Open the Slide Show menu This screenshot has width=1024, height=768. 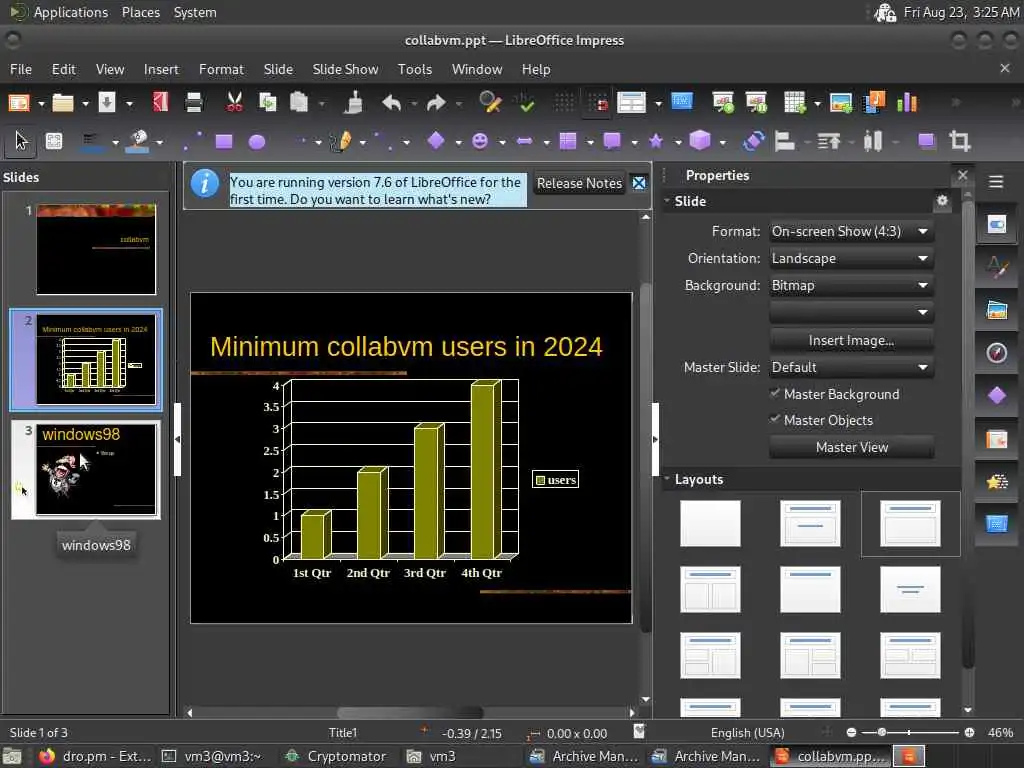click(345, 69)
